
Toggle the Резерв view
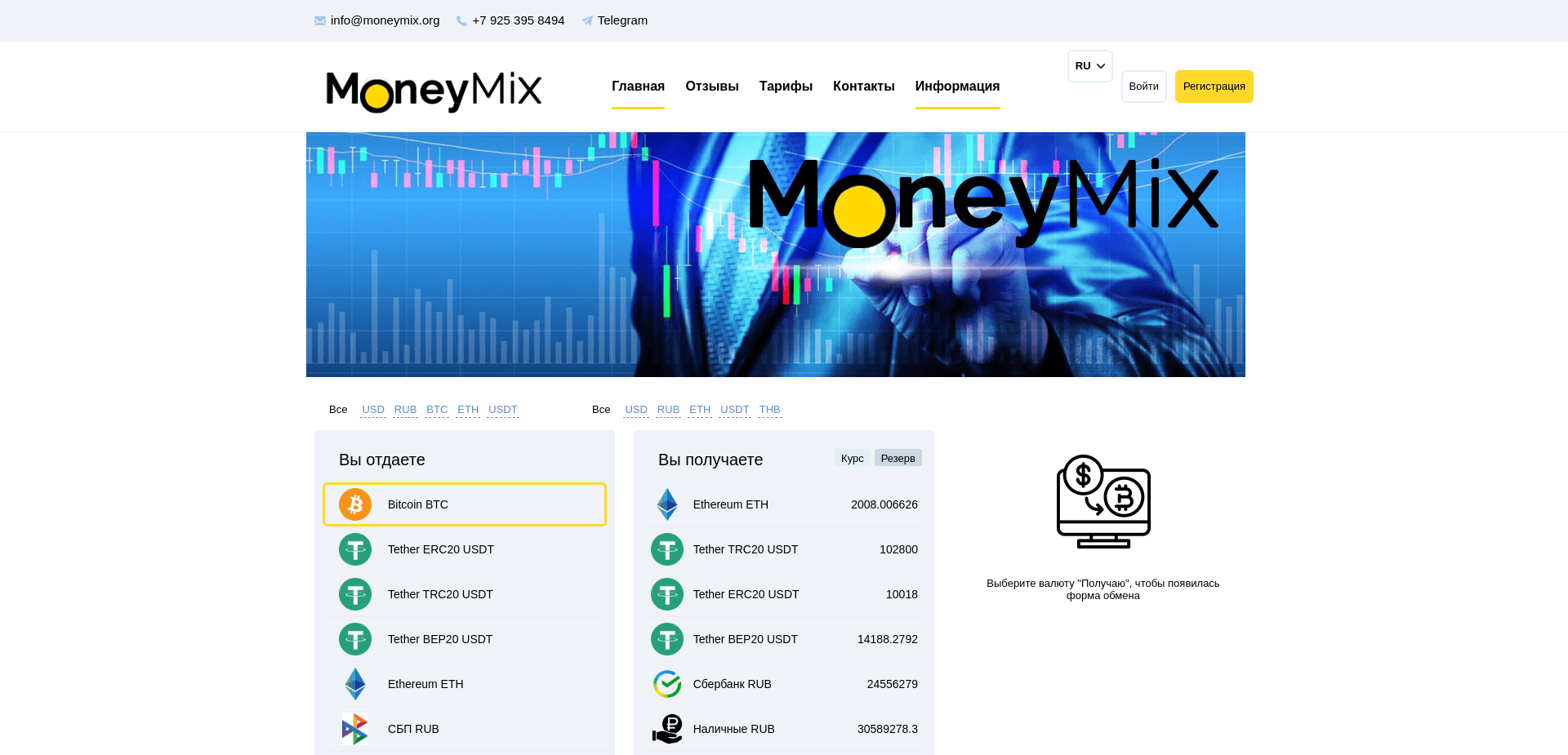tap(898, 458)
